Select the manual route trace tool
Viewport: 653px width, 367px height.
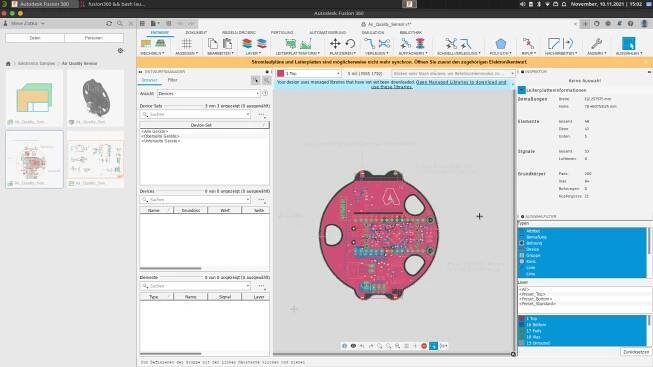coord(369,43)
